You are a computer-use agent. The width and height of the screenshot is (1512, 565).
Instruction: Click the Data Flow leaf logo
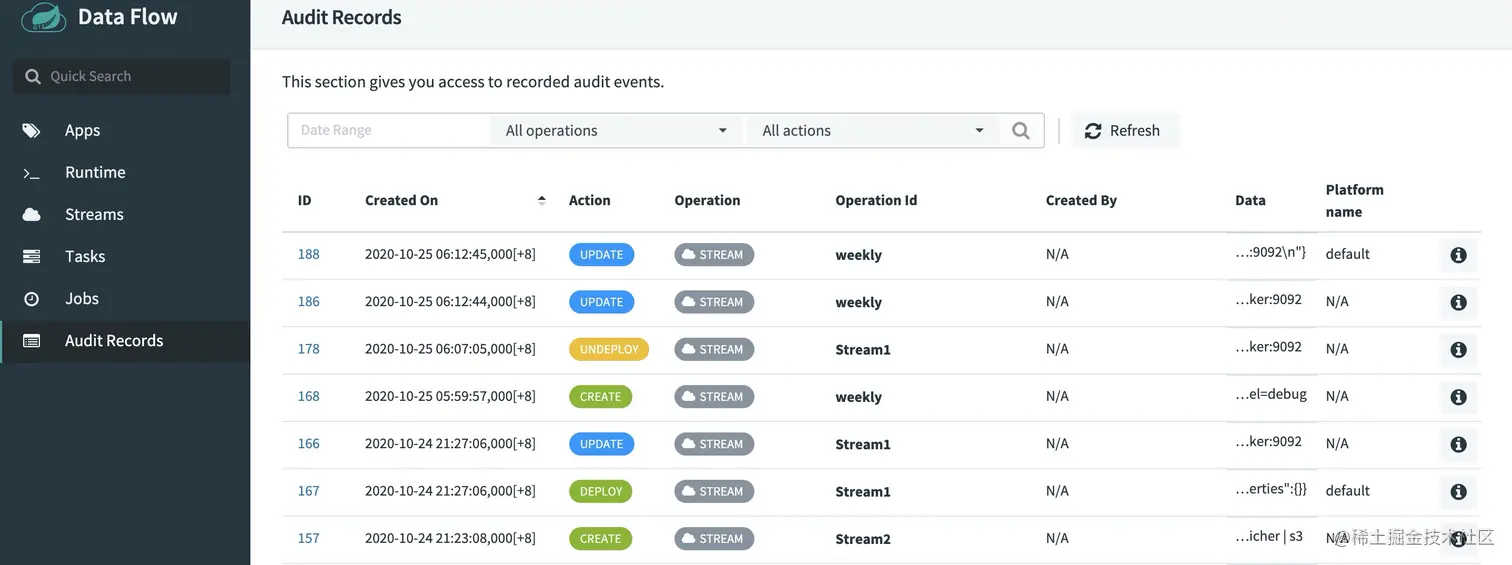43,17
